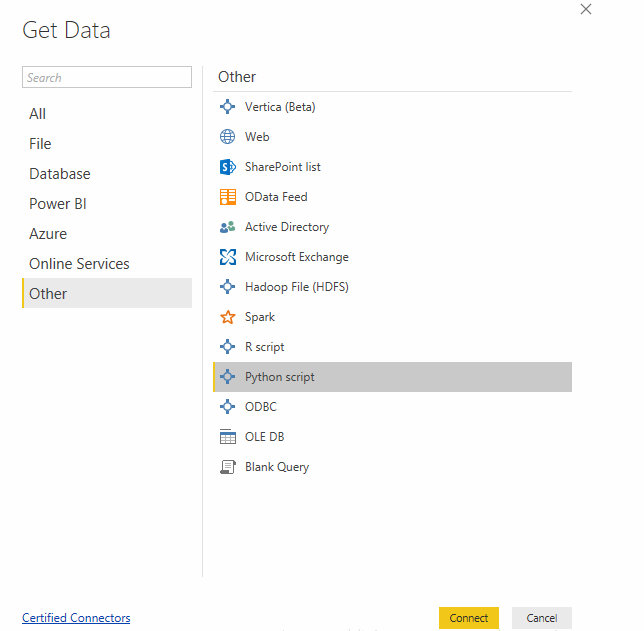Switch to Online Services category
This screenshot has width=644, height=631.
click(107, 264)
